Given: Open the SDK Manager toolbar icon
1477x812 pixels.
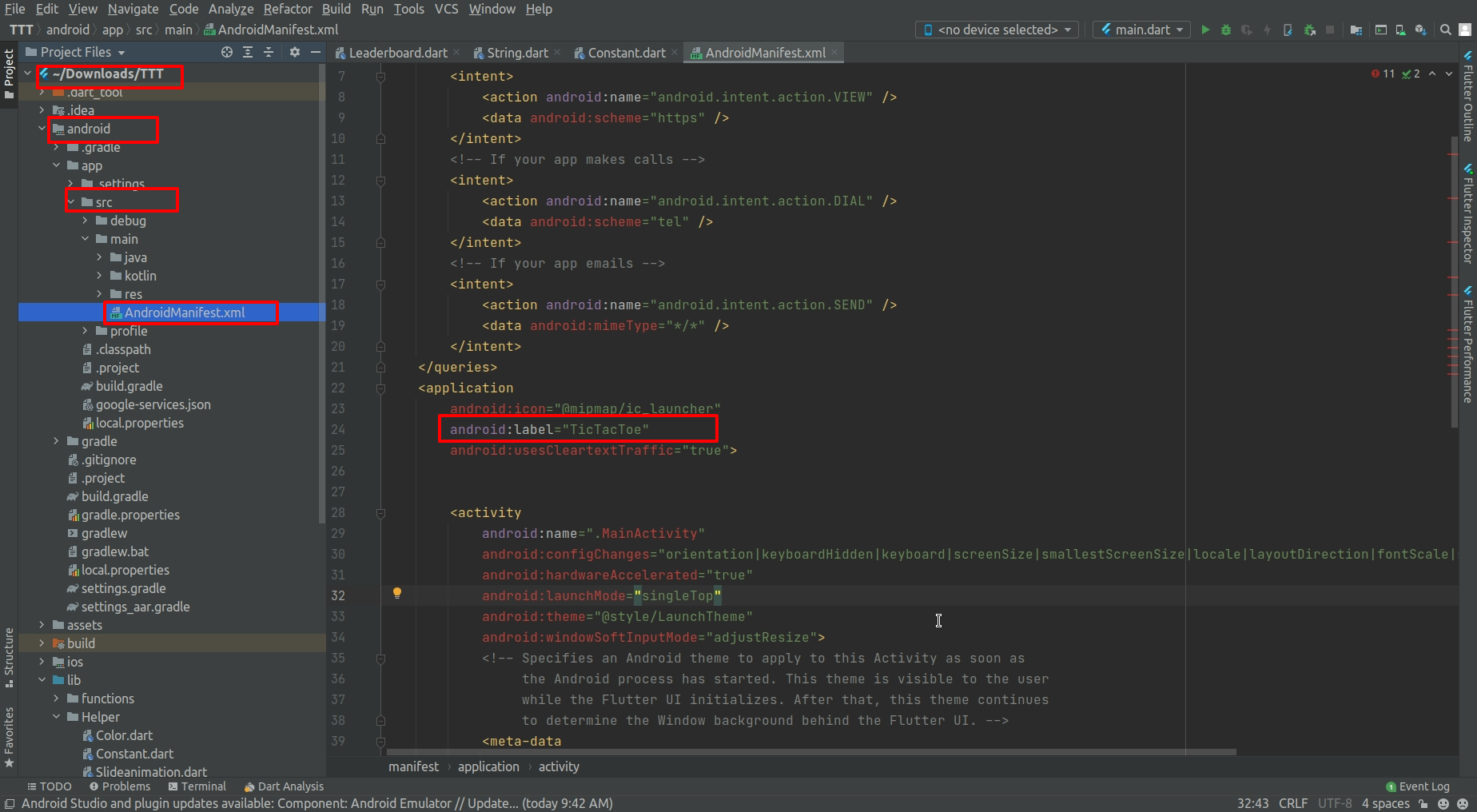Looking at the screenshot, I should [1420, 30].
